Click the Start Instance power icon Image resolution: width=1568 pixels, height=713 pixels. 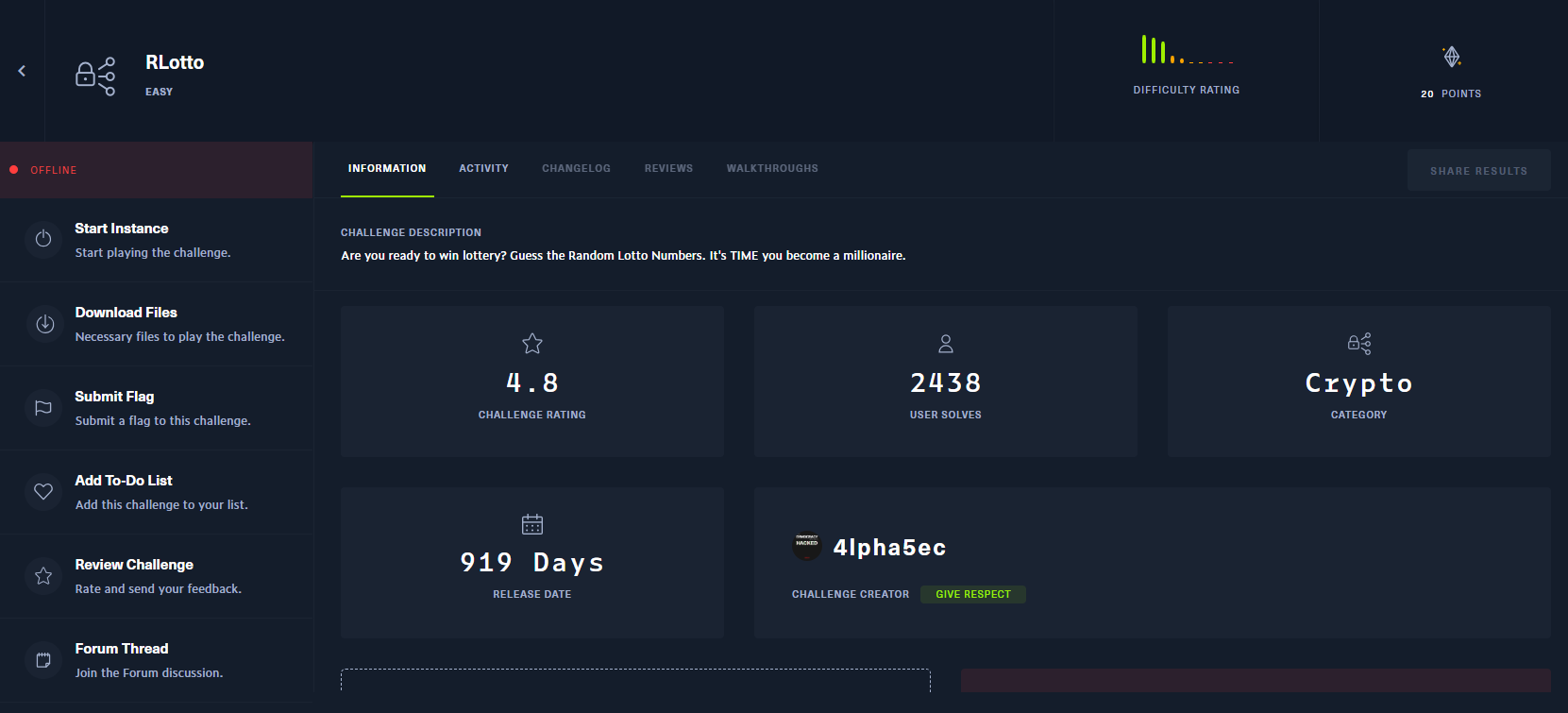[43, 239]
